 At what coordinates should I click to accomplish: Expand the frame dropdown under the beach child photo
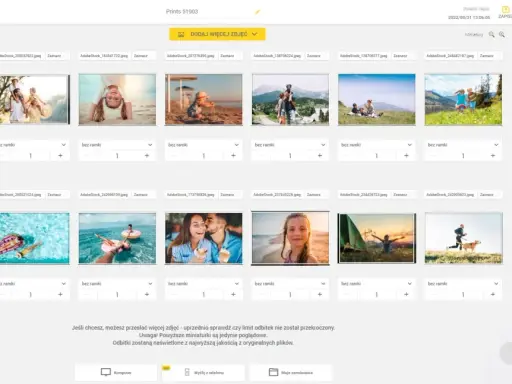coord(204,145)
